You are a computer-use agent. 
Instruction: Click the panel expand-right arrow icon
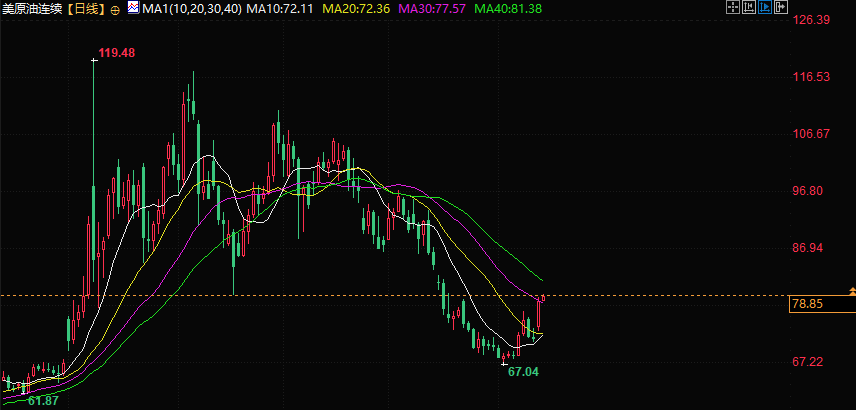pos(781,7)
